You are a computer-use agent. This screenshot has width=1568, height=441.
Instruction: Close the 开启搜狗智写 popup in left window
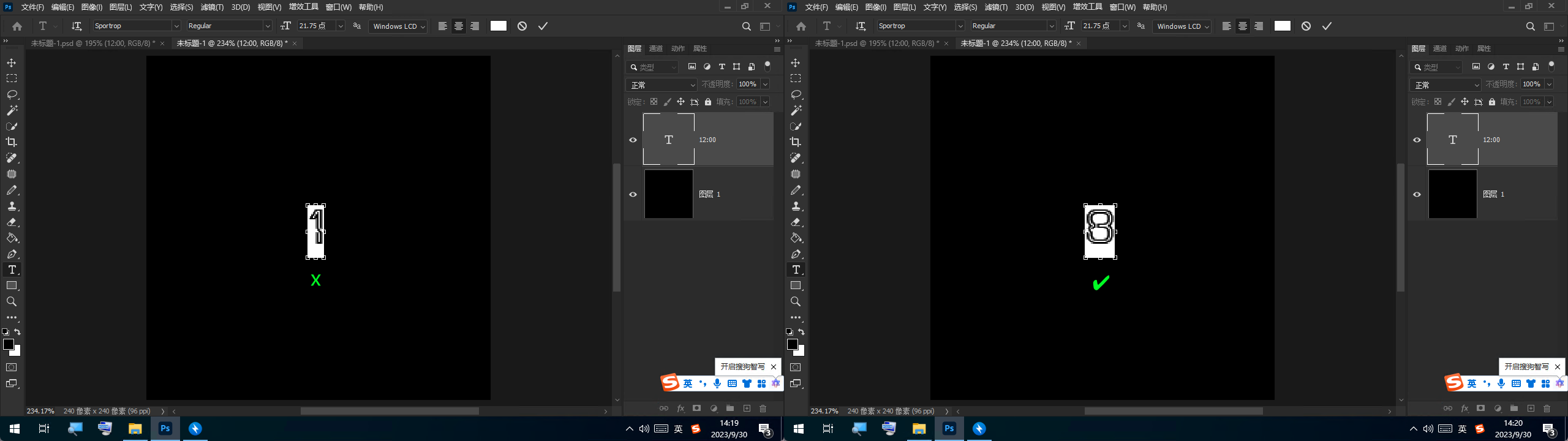[773, 367]
